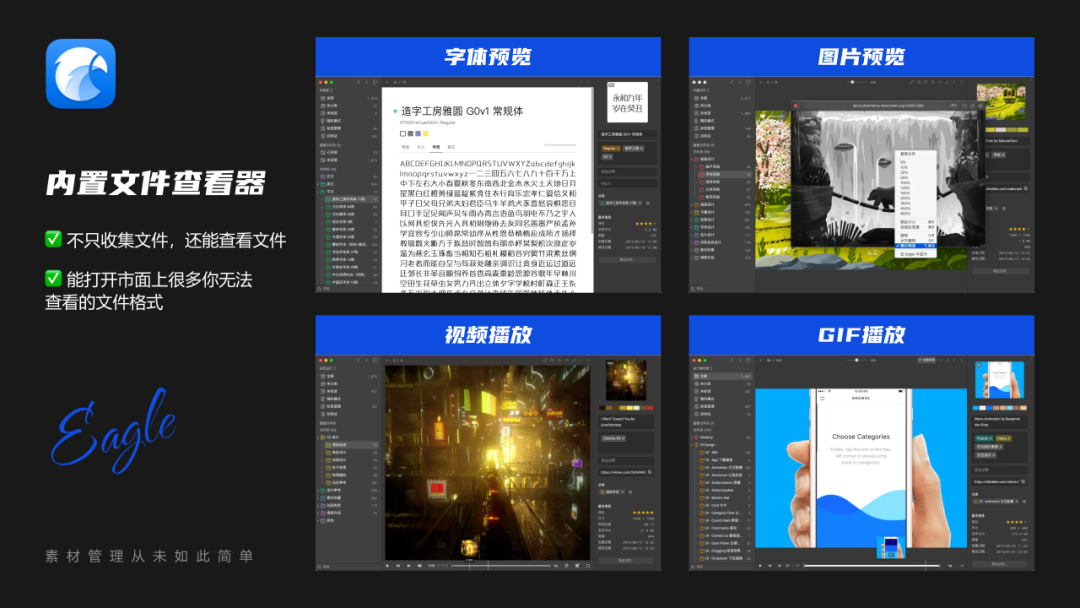The image size is (1080, 608).
Task: Click export button at bottom of 字体预览 inspector
Action: coord(627,260)
